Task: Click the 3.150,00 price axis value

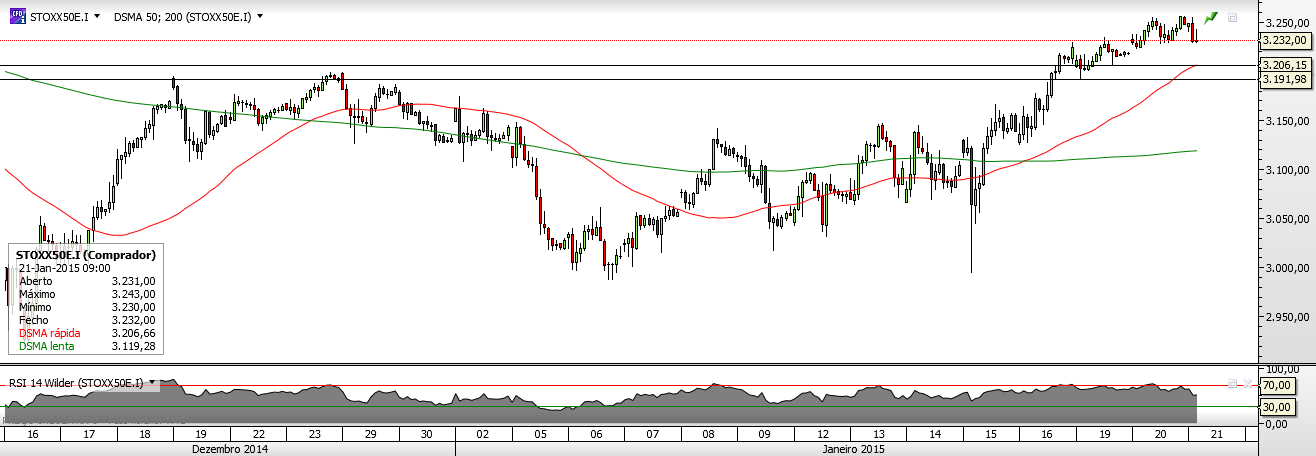Action: click(x=1287, y=121)
